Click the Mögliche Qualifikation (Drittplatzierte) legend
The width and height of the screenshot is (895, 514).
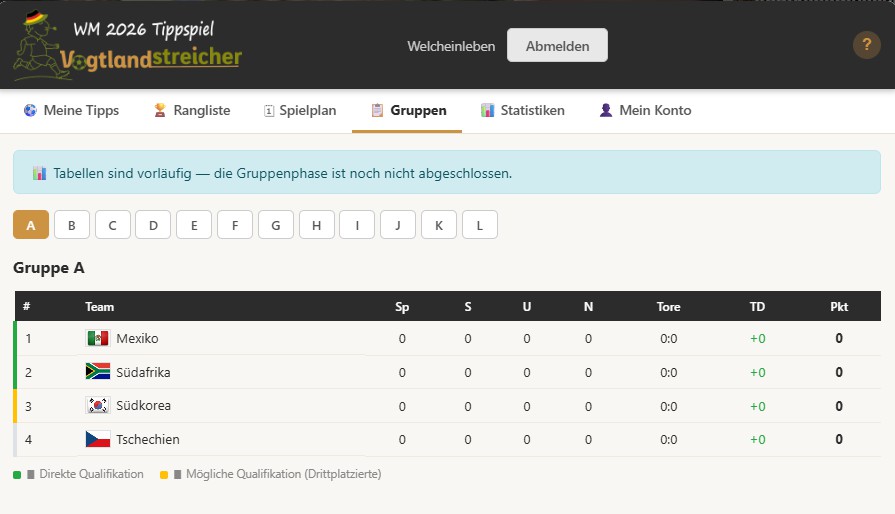point(284,474)
